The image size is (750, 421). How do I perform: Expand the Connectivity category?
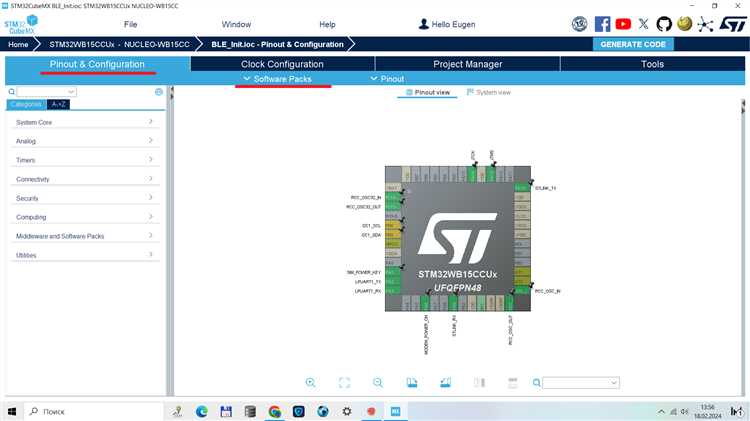pos(85,179)
